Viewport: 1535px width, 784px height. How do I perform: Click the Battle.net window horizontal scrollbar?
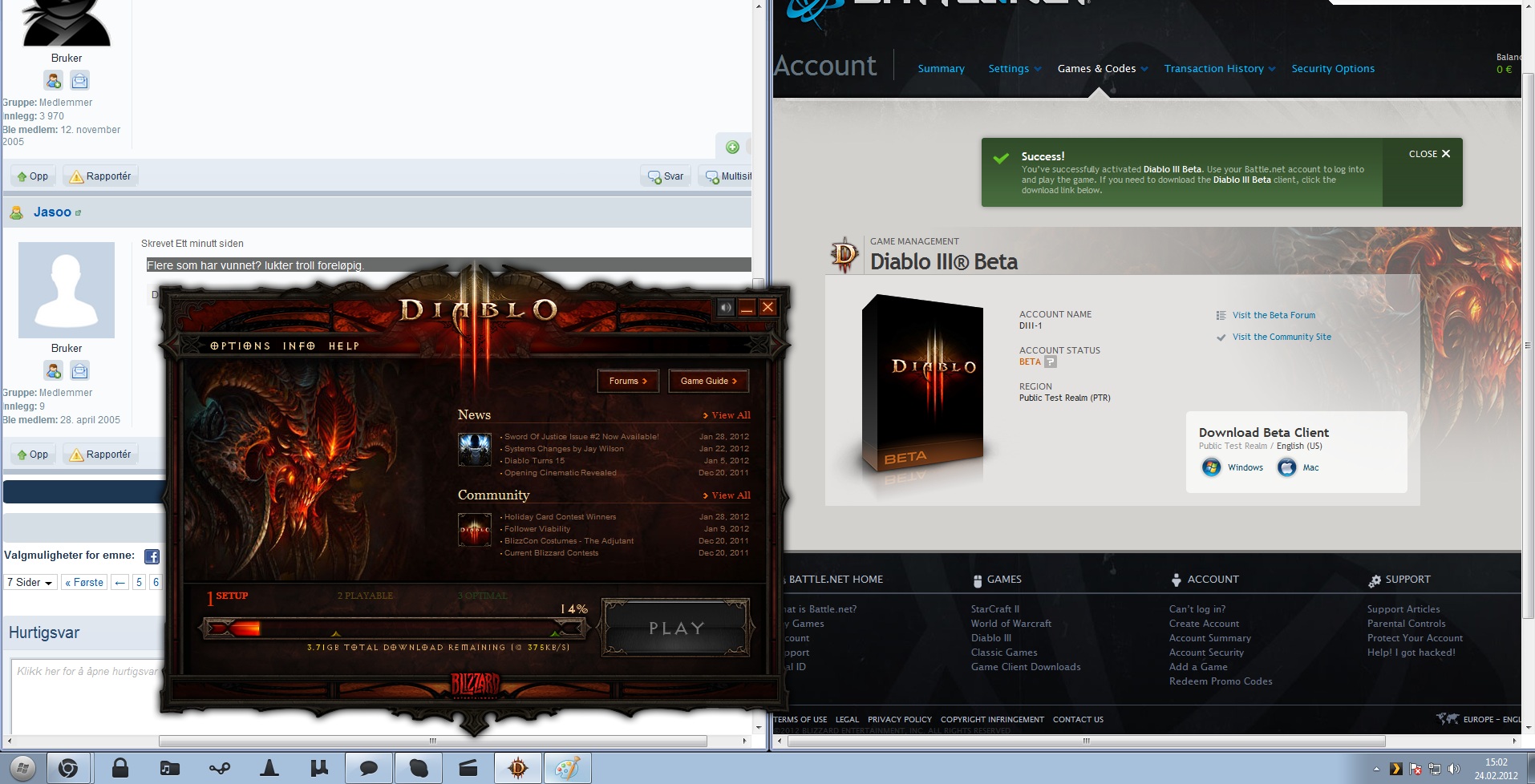coord(1087,741)
